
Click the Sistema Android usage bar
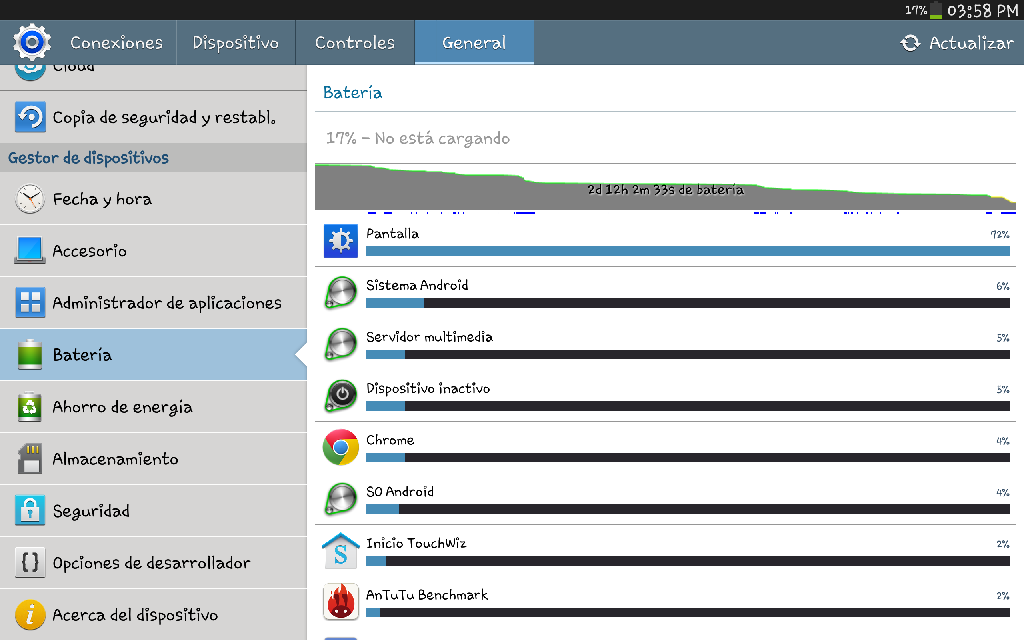click(687, 302)
